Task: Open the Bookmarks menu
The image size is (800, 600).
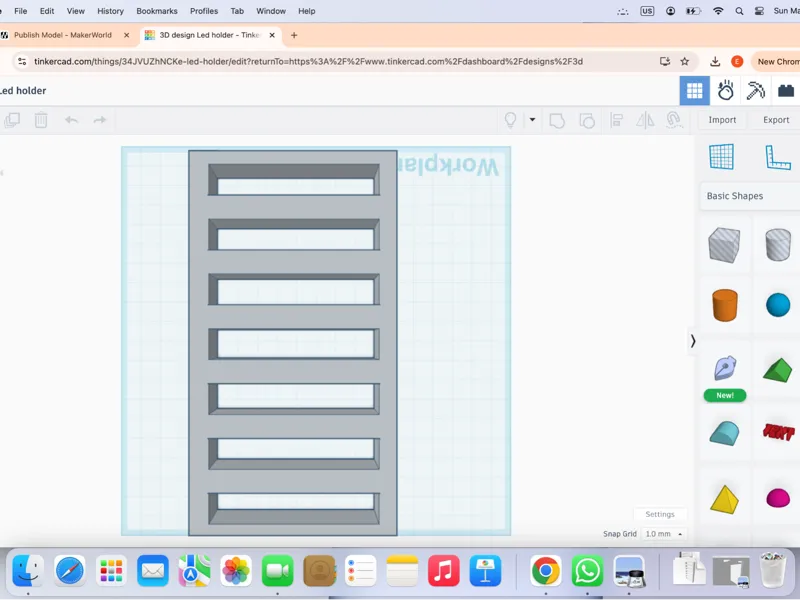Action: [x=157, y=11]
